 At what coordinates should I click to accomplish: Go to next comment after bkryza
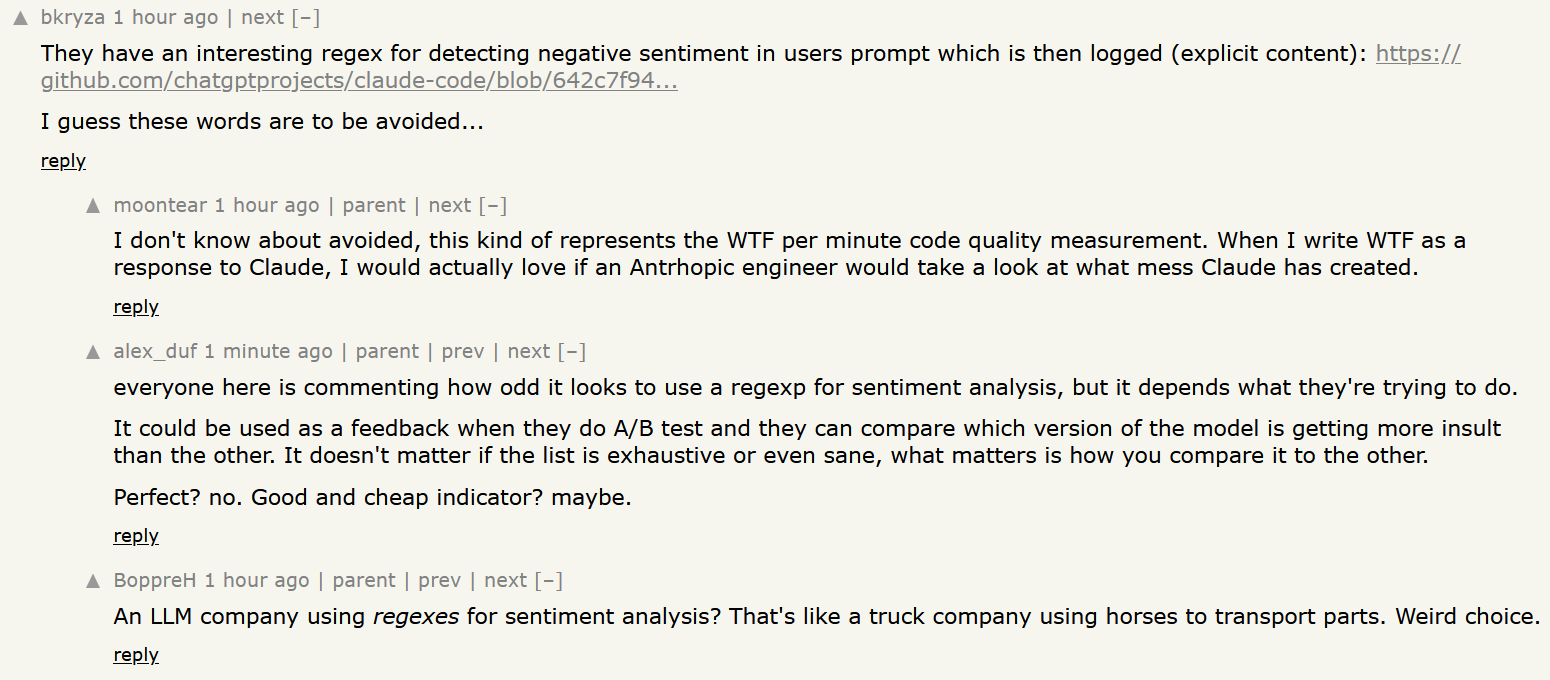coord(262,16)
